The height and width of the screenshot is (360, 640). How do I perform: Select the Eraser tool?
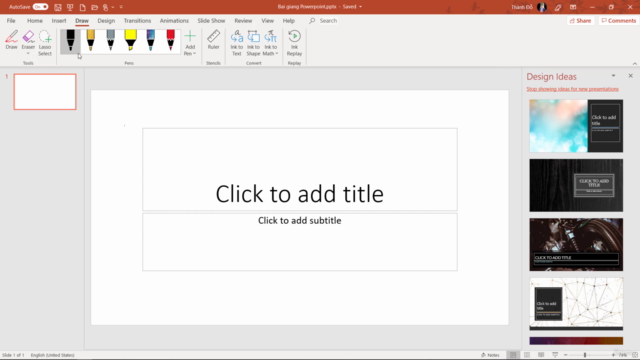click(28, 39)
